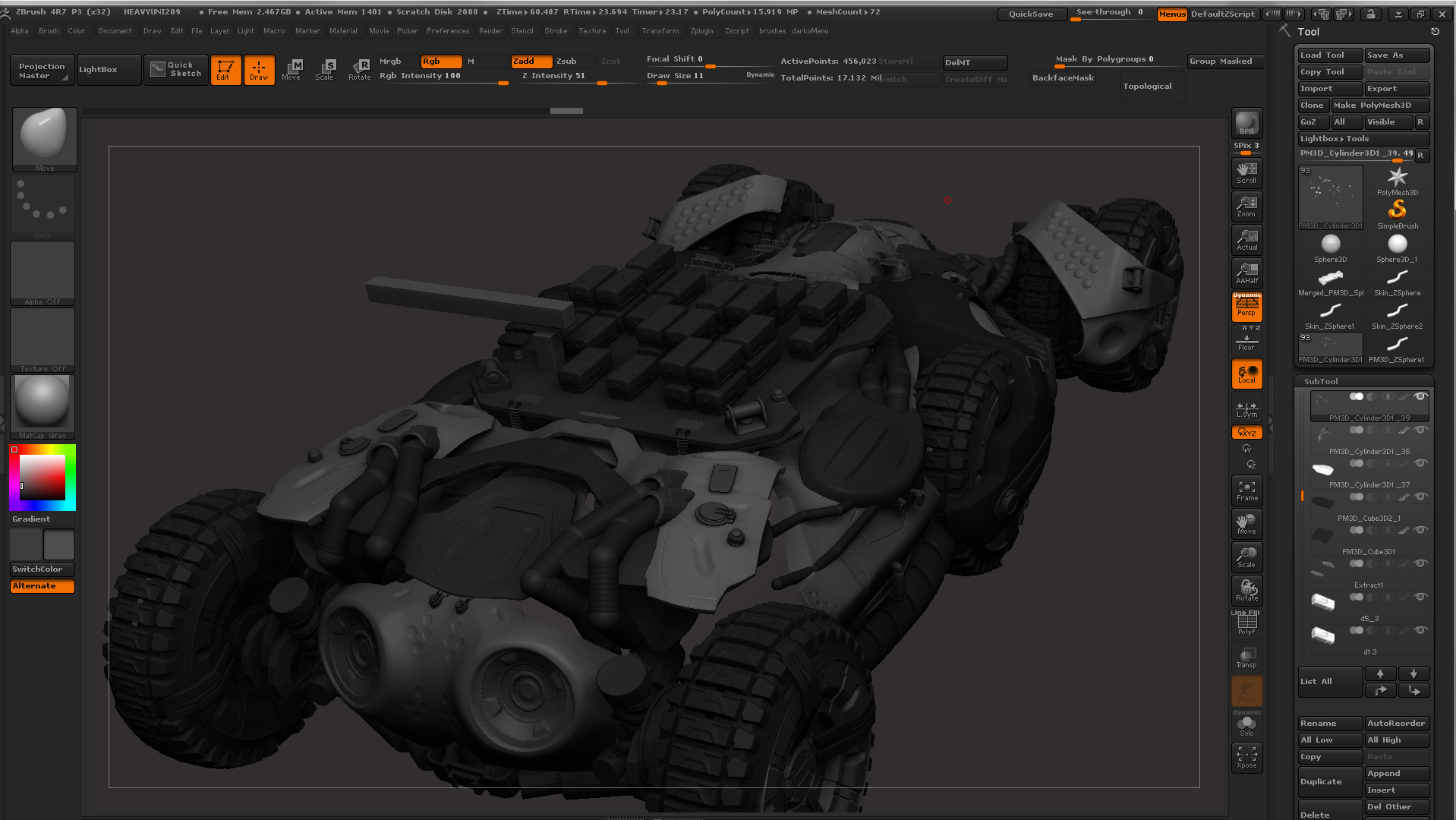This screenshot has width=1456, height=820.
Task: Open the Transform menu
Action: pyautogui.click(x=660, y=31)
